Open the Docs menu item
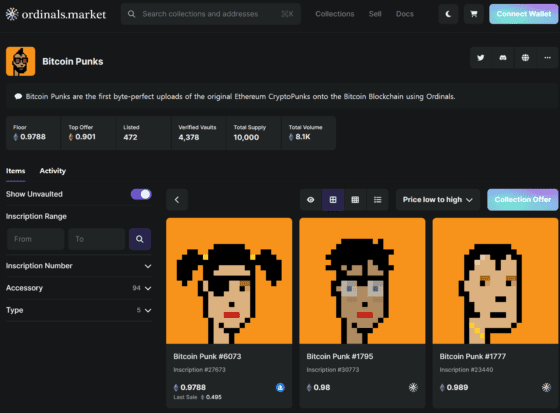560x413 pixels. click(405, 14)
